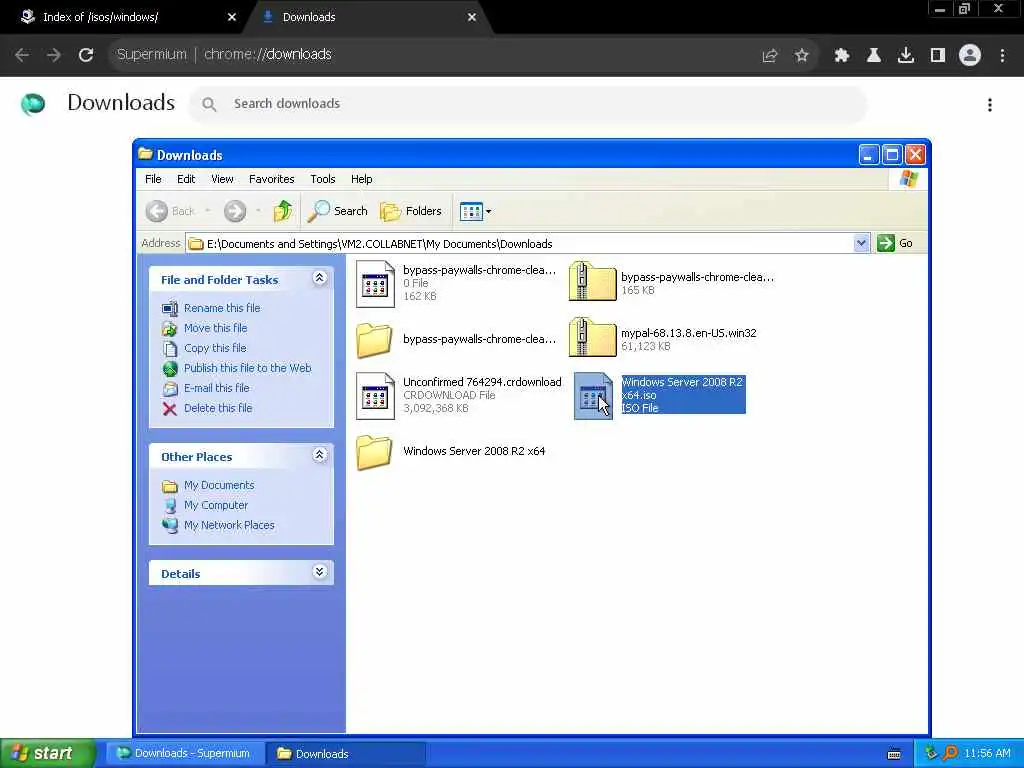Image resolution: width=1024 pixels, height=768 pixels.
Task: Collapse the Other Places panel
Action: (x=319, y=455)
